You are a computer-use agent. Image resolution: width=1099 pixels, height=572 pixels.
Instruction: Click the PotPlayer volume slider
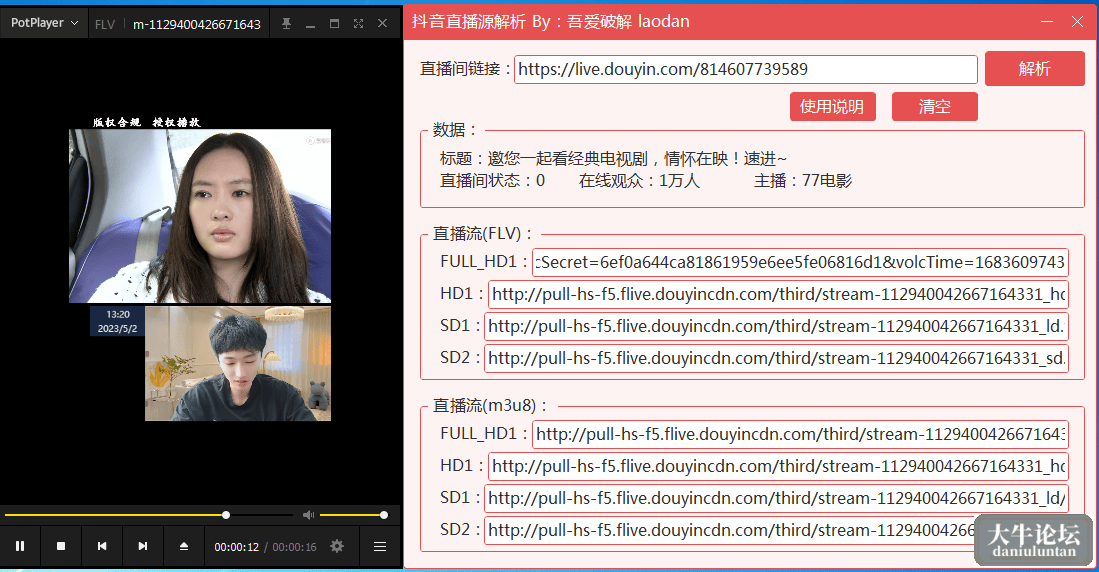[x=353, y=515]
